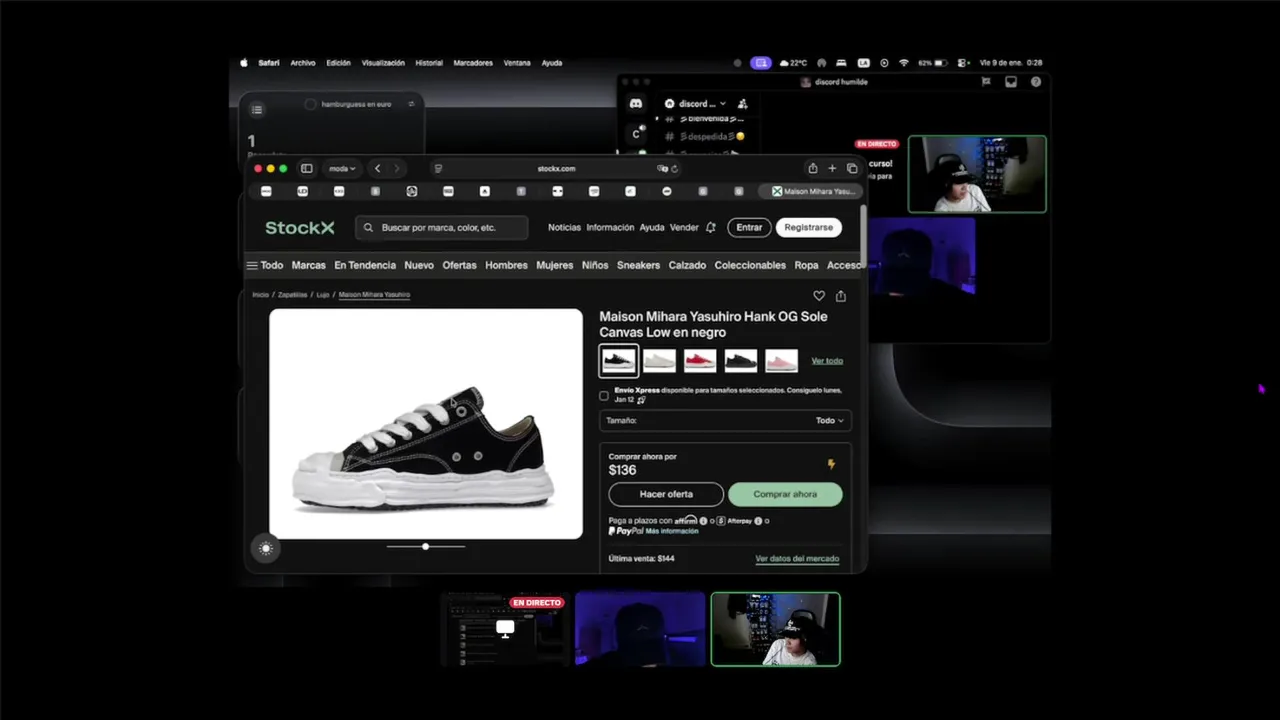Click the Wi-Fi status icon

(904, 63)
